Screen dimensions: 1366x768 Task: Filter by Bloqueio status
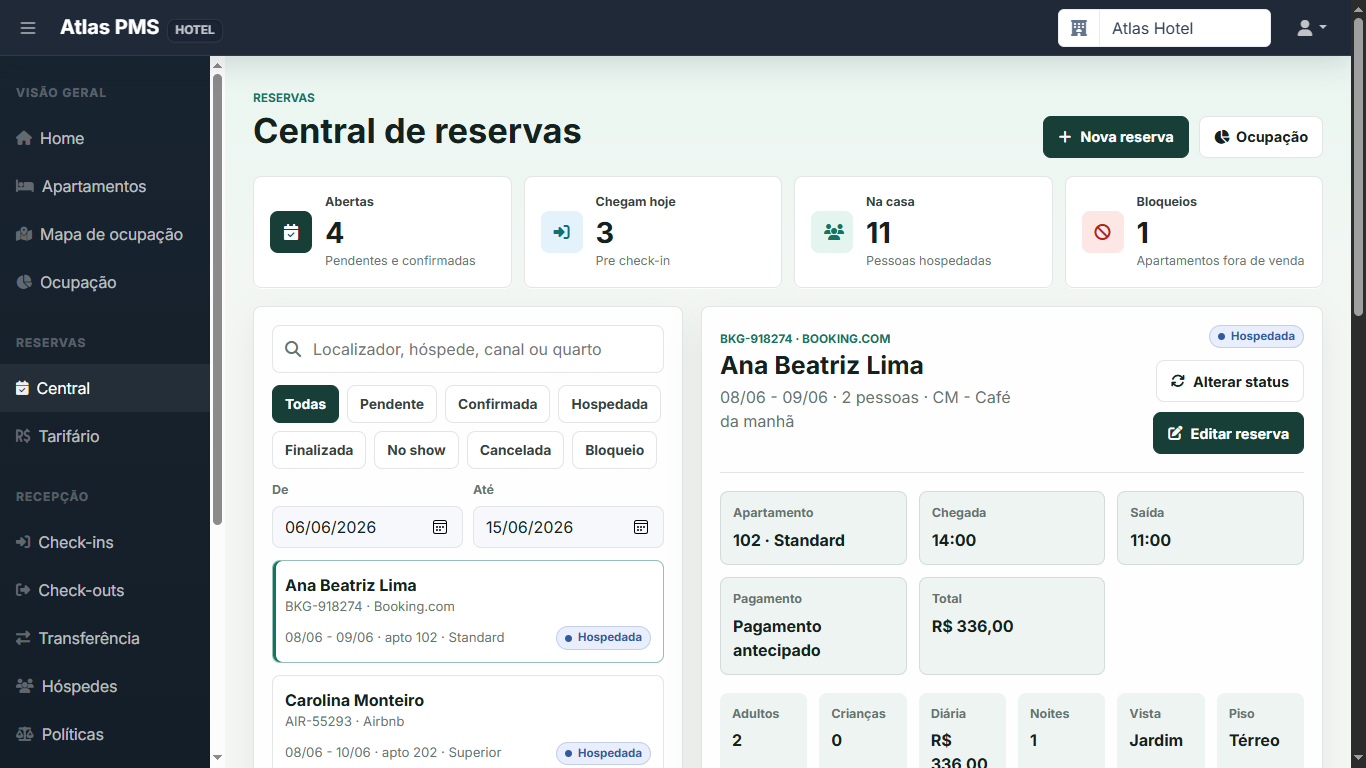click(615, 450)
